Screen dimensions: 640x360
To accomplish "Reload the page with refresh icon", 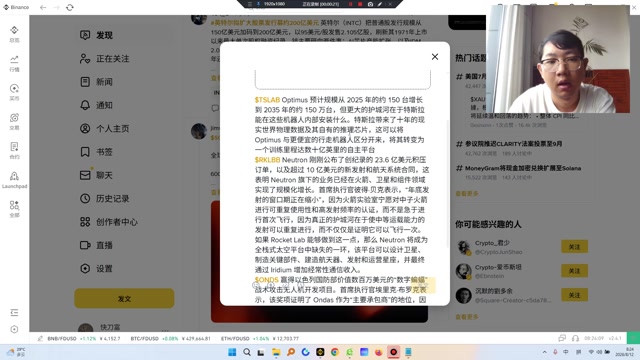I will point(70,7).
